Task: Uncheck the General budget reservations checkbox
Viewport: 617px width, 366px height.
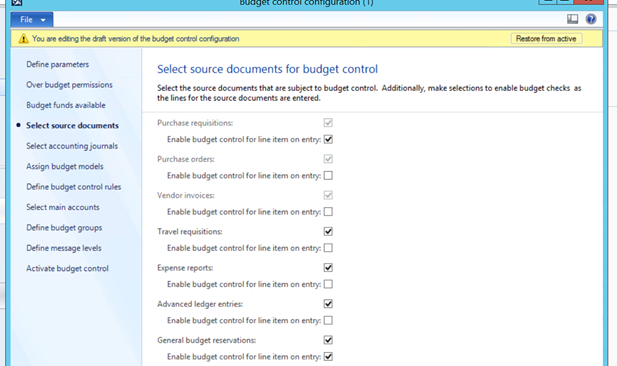Action: (328, 340)
